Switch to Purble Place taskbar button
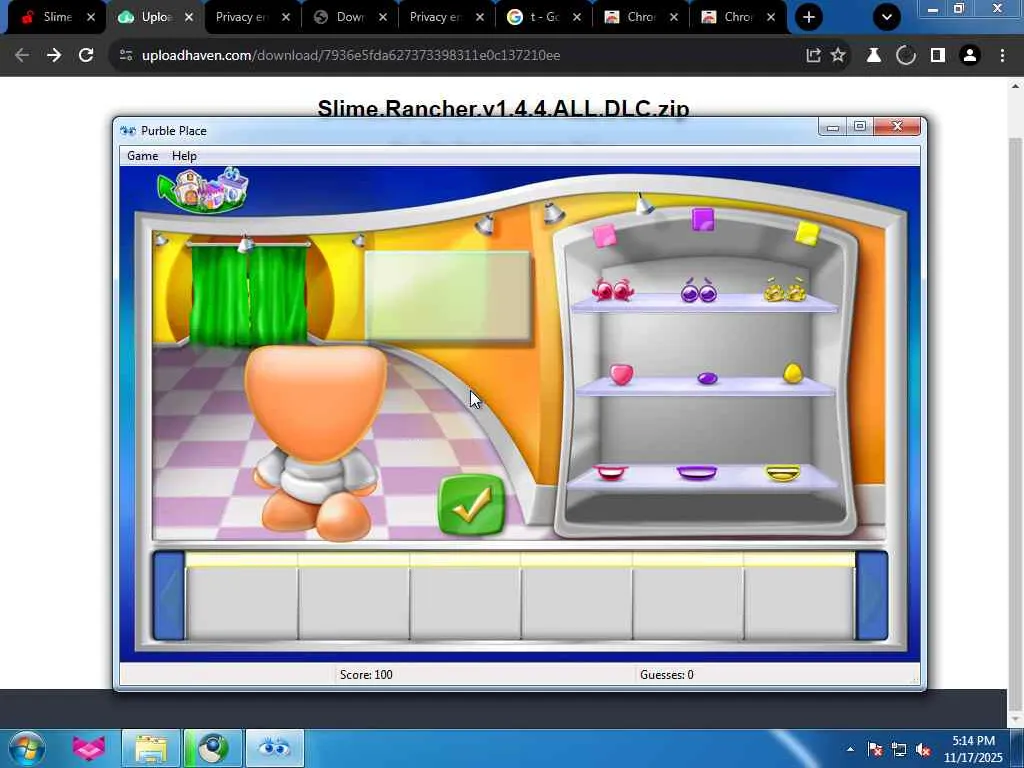Screen dimensions: 1024x768 click(x=274, y=748)
